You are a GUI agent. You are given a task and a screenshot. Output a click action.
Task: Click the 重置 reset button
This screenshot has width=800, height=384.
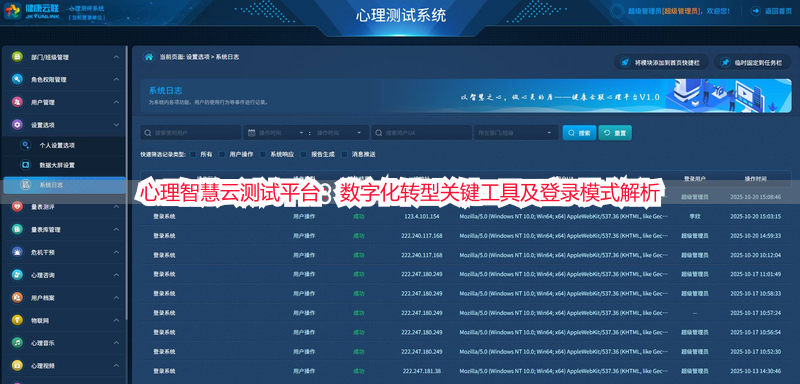[615, 133]
